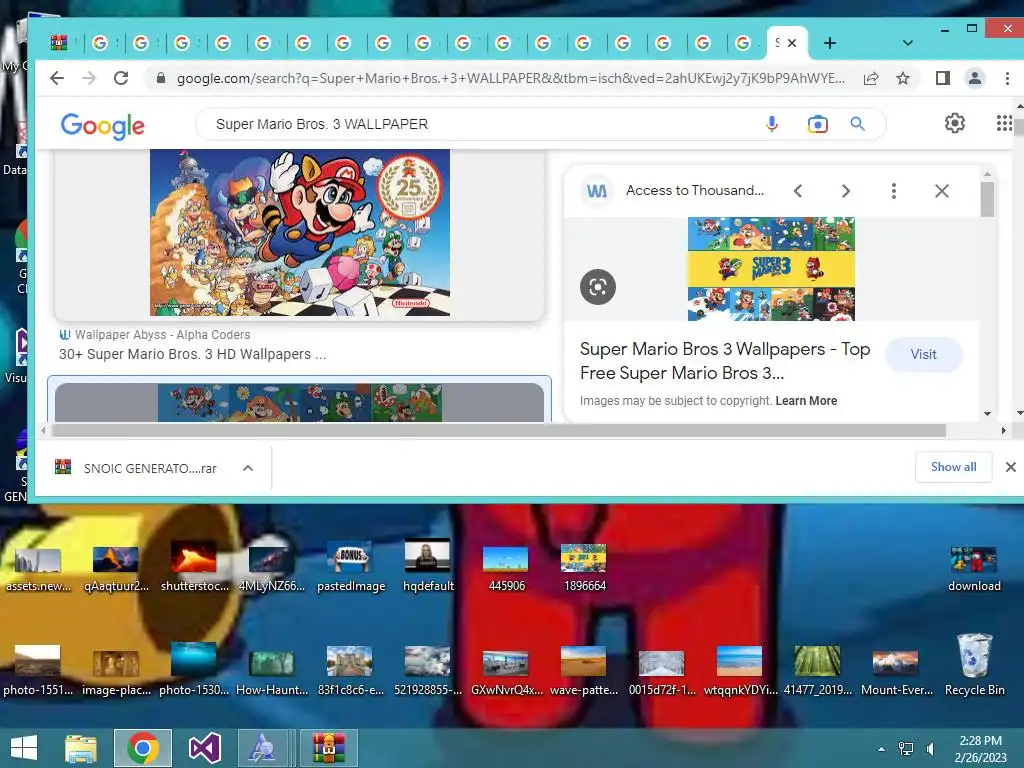
Task: Click the Show all downloads button
Action: coord(953,467)
